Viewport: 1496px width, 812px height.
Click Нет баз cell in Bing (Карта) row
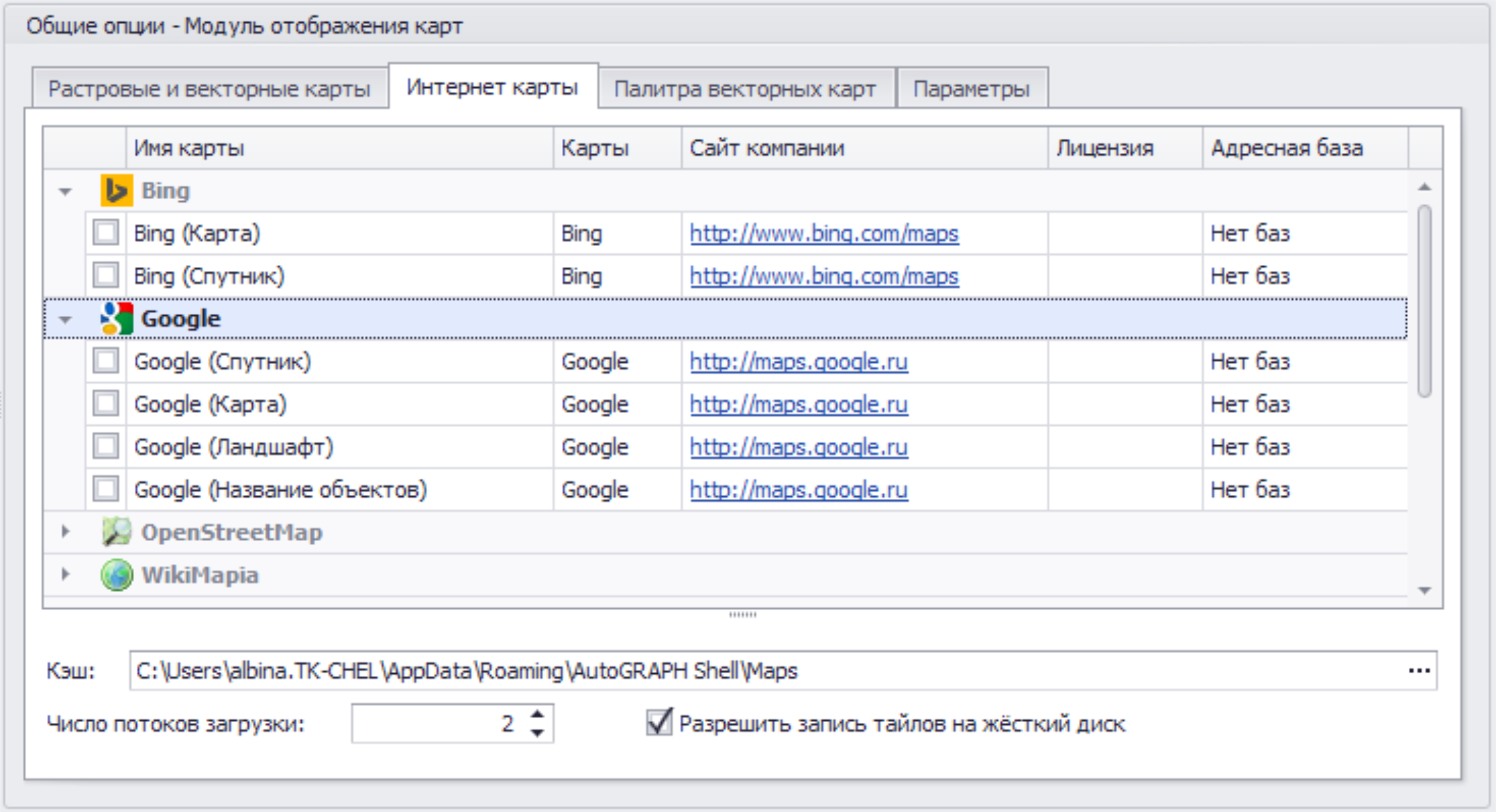[1305, 233]
